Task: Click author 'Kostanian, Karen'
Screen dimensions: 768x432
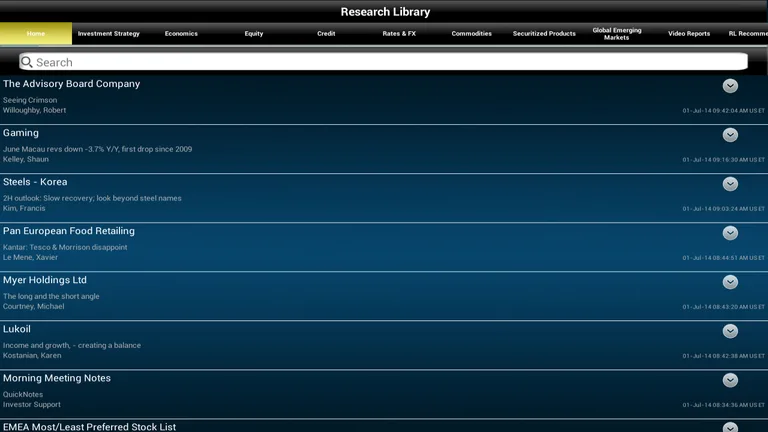Action: (x=32, y=356)
